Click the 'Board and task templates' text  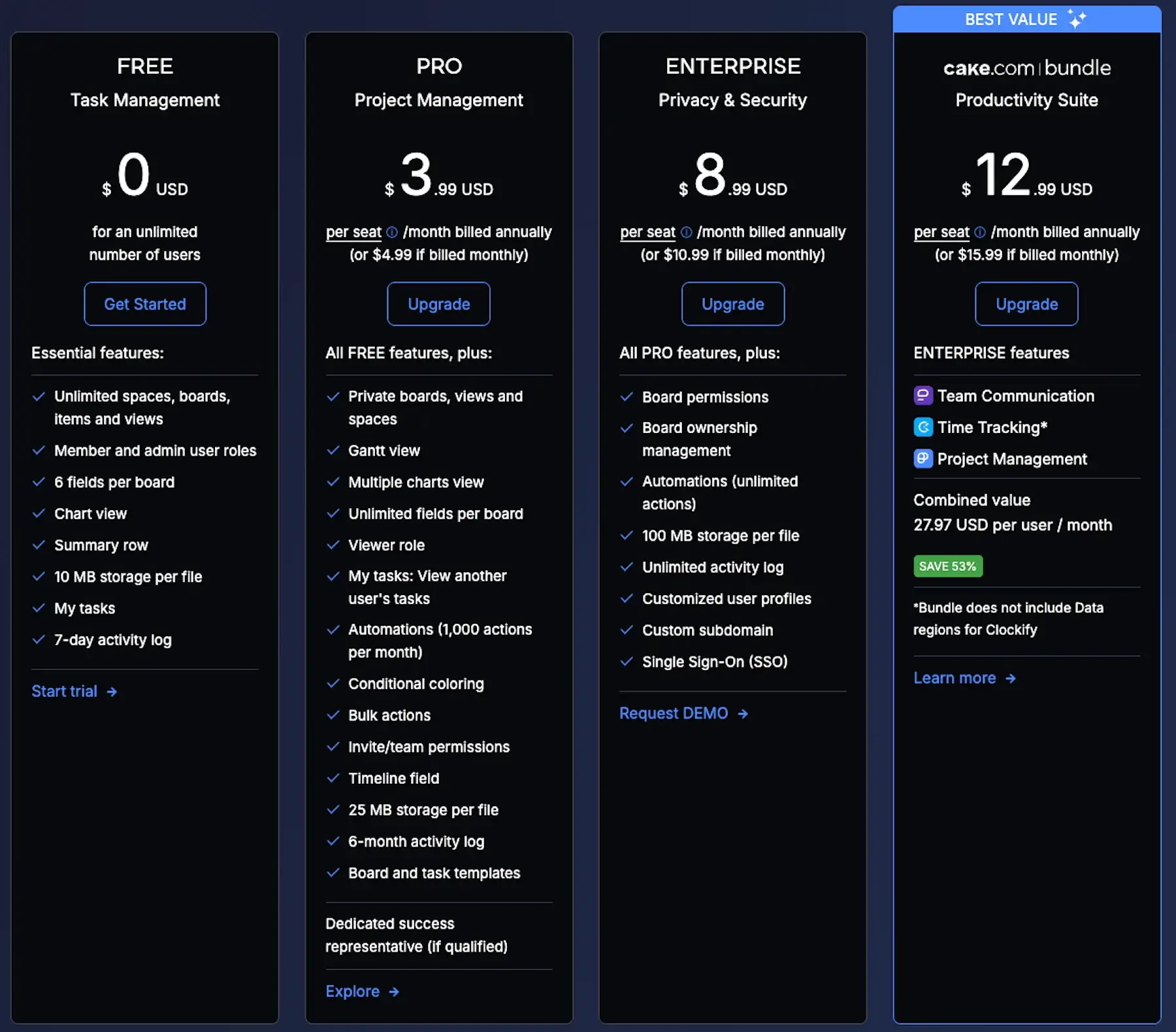point(434,873)
